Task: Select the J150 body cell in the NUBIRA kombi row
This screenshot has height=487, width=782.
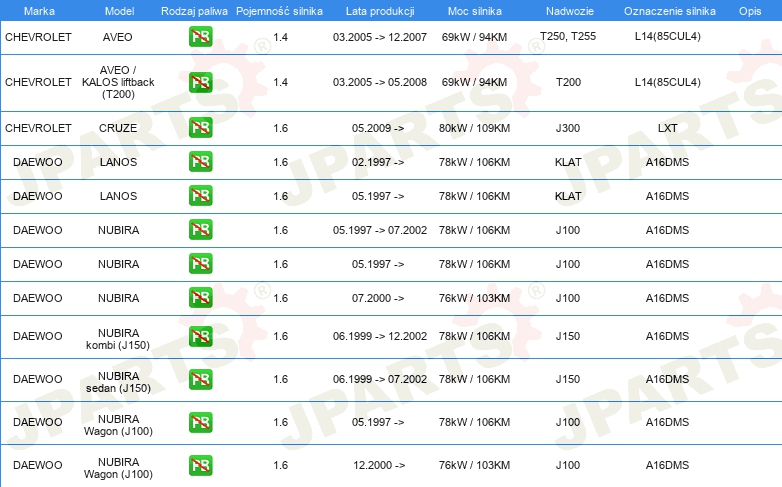Action: (x=568, y=336)
